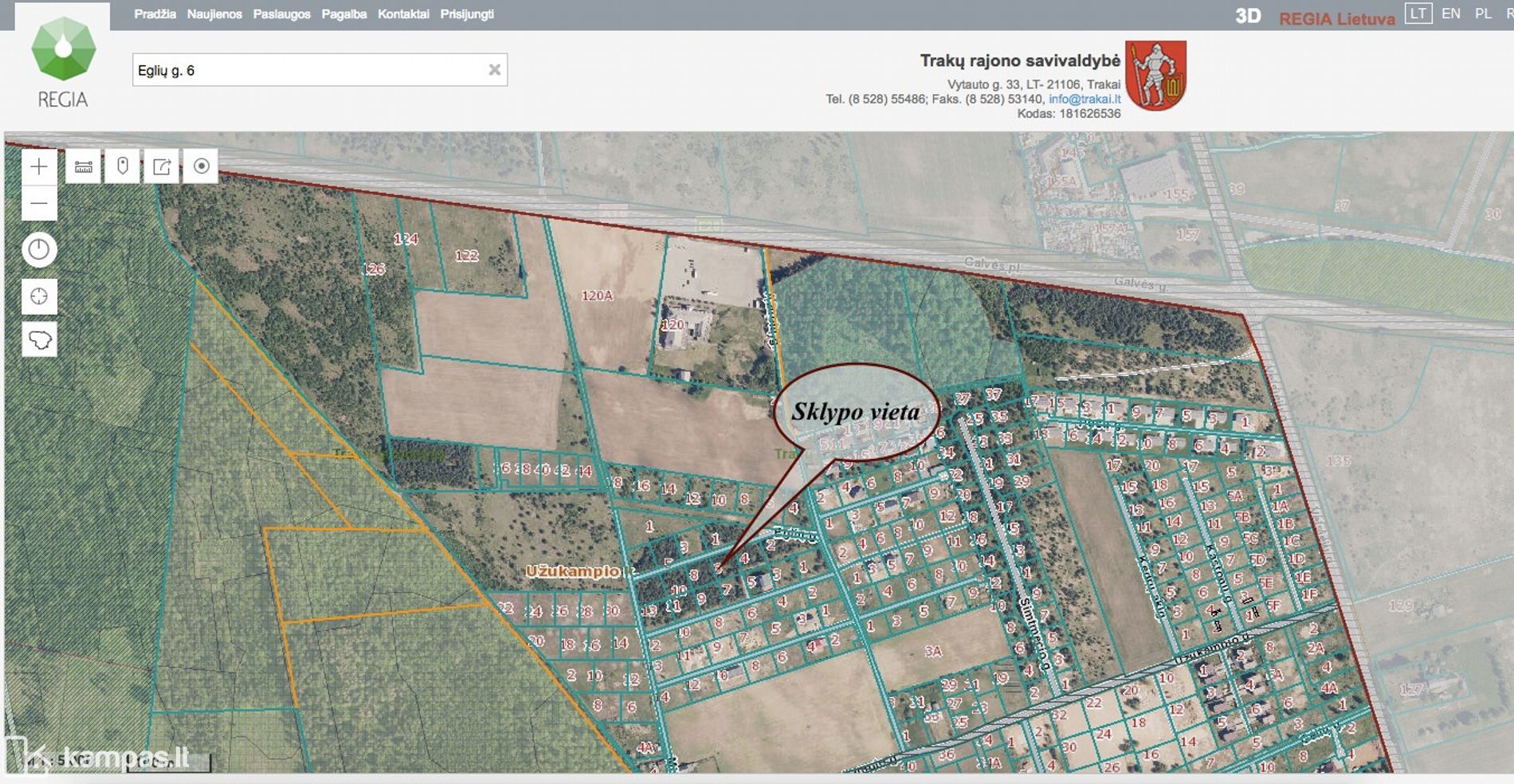The image size is (1514, 784).
Task: Activate the place marker pin tool
Action: click(123, 167)
